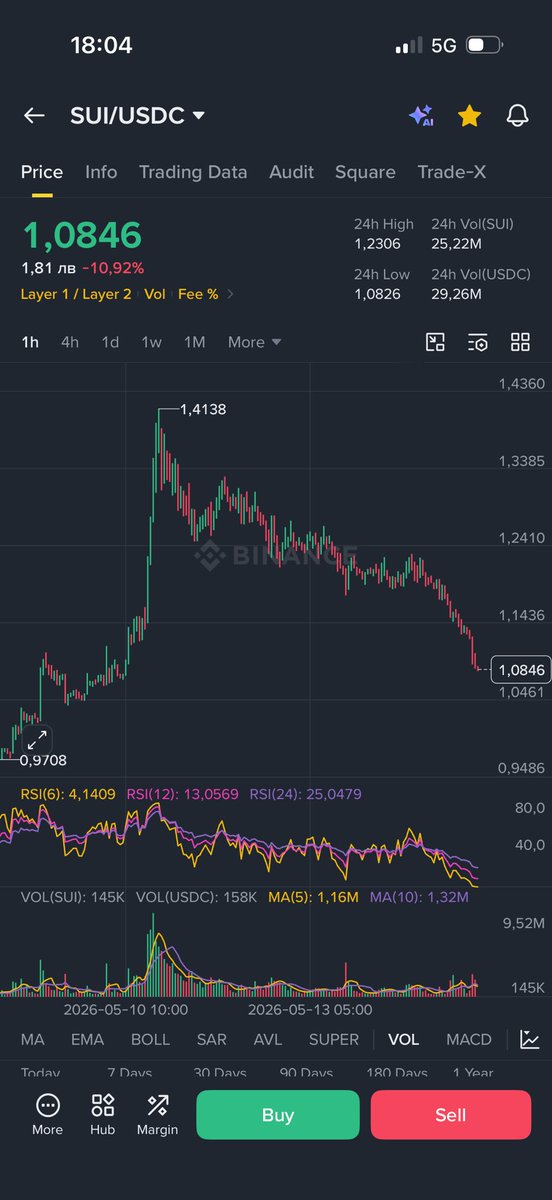Tap the 2026-05-10 10:00 time axis label
The height and width of the screenshot is (1200, 552).
click(125, 1010)
